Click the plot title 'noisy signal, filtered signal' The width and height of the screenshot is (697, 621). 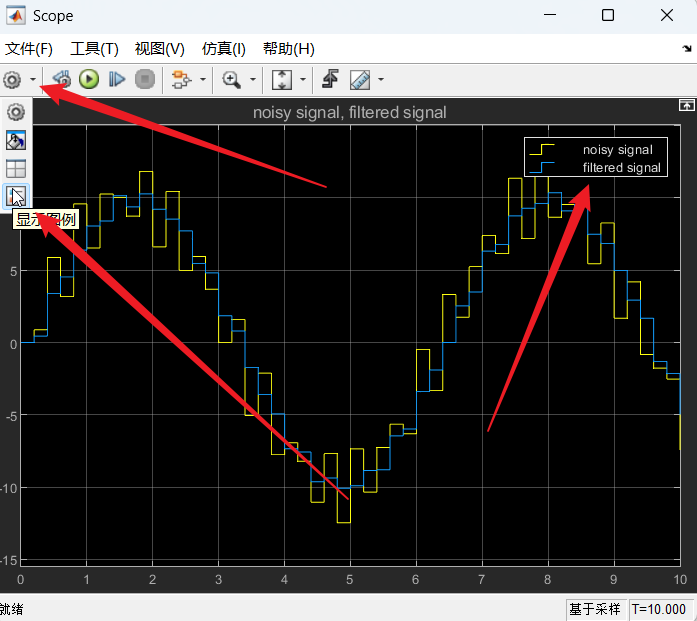pyautogui.click(x=349, y=112)
